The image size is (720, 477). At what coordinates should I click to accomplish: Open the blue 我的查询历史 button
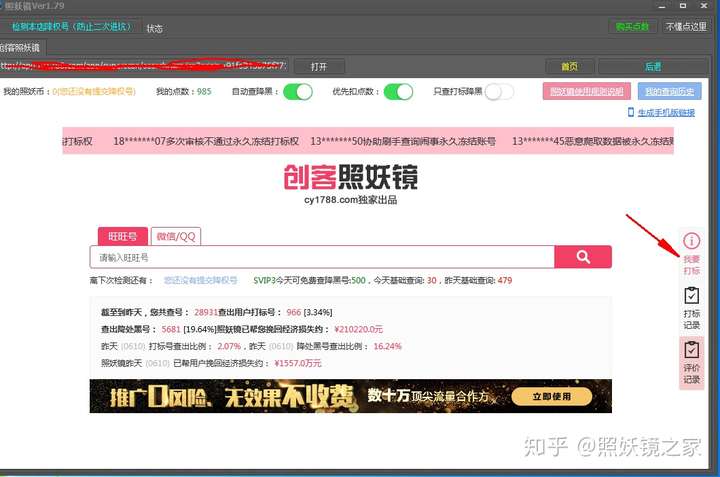[x=669, y=92]
